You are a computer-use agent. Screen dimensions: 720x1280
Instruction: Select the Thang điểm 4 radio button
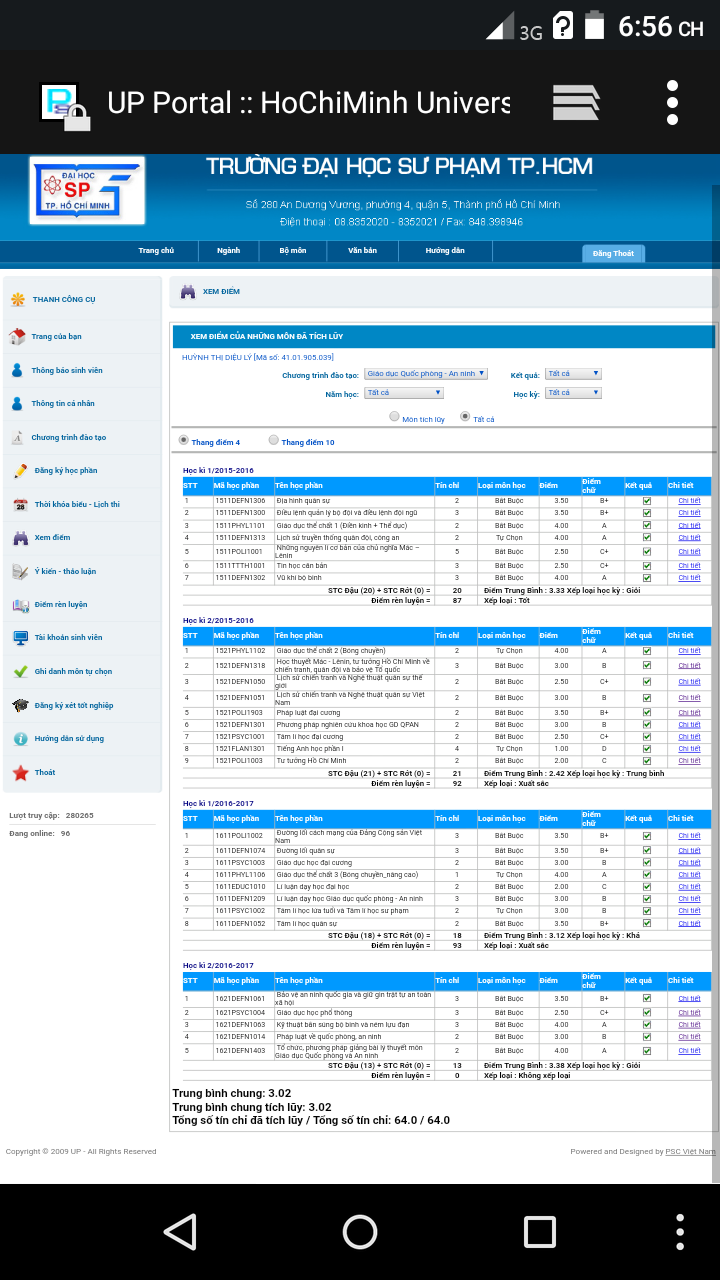coord(183,440)
